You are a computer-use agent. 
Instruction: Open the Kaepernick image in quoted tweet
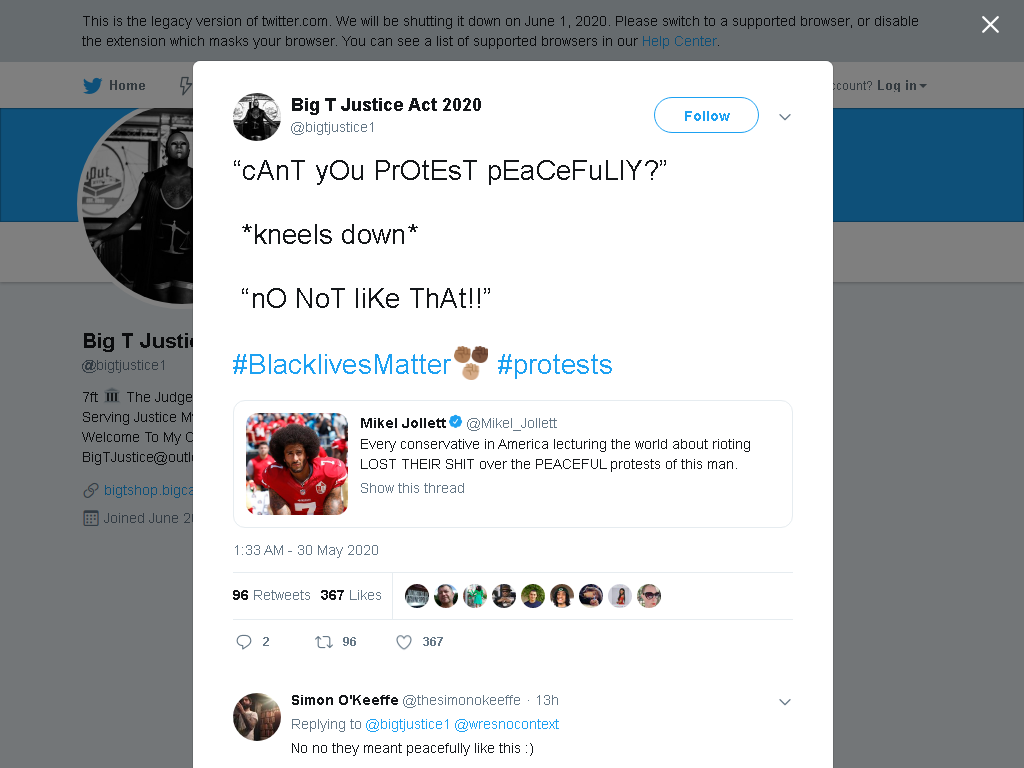tap(297, 464)
